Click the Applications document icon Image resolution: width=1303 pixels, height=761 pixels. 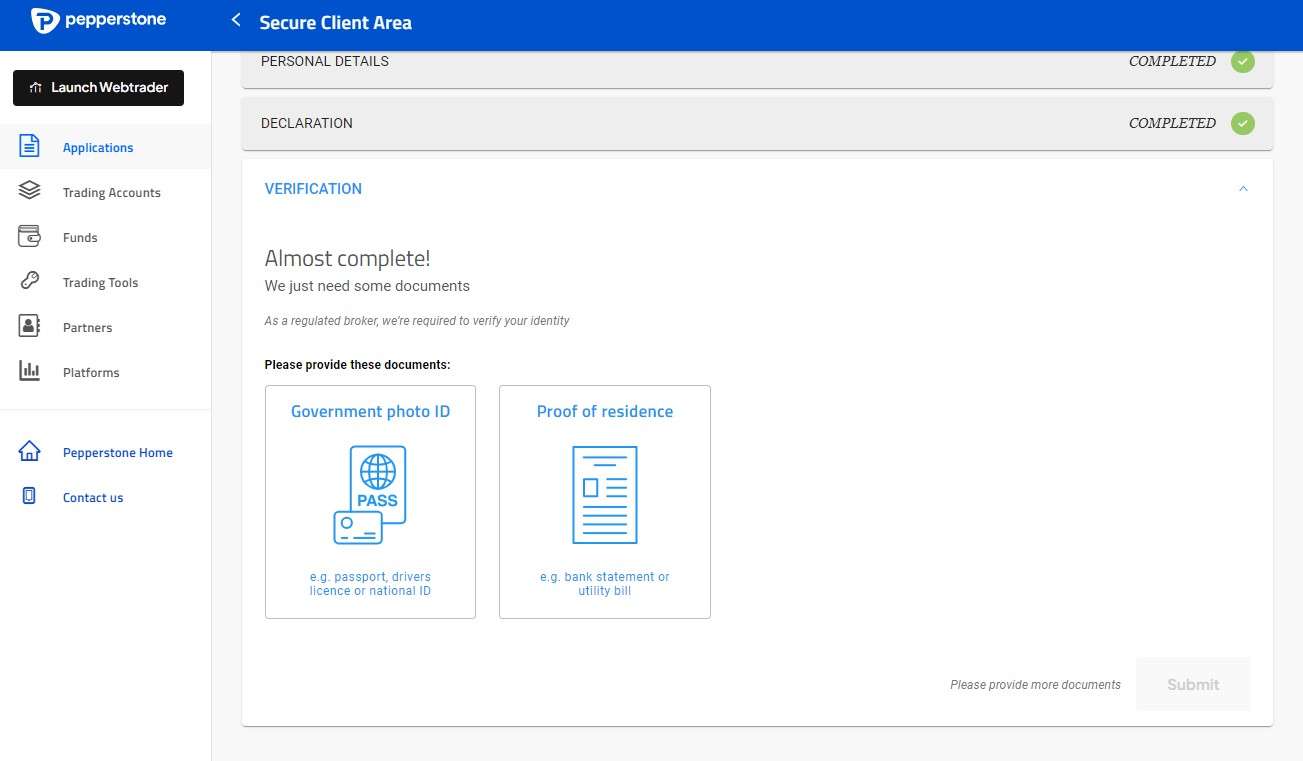[29, 146]
